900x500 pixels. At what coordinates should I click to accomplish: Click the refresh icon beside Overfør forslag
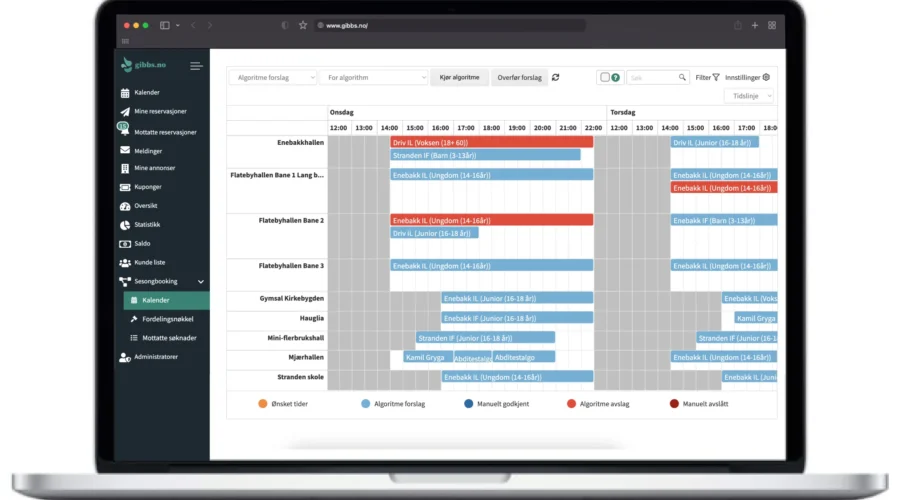556,77
